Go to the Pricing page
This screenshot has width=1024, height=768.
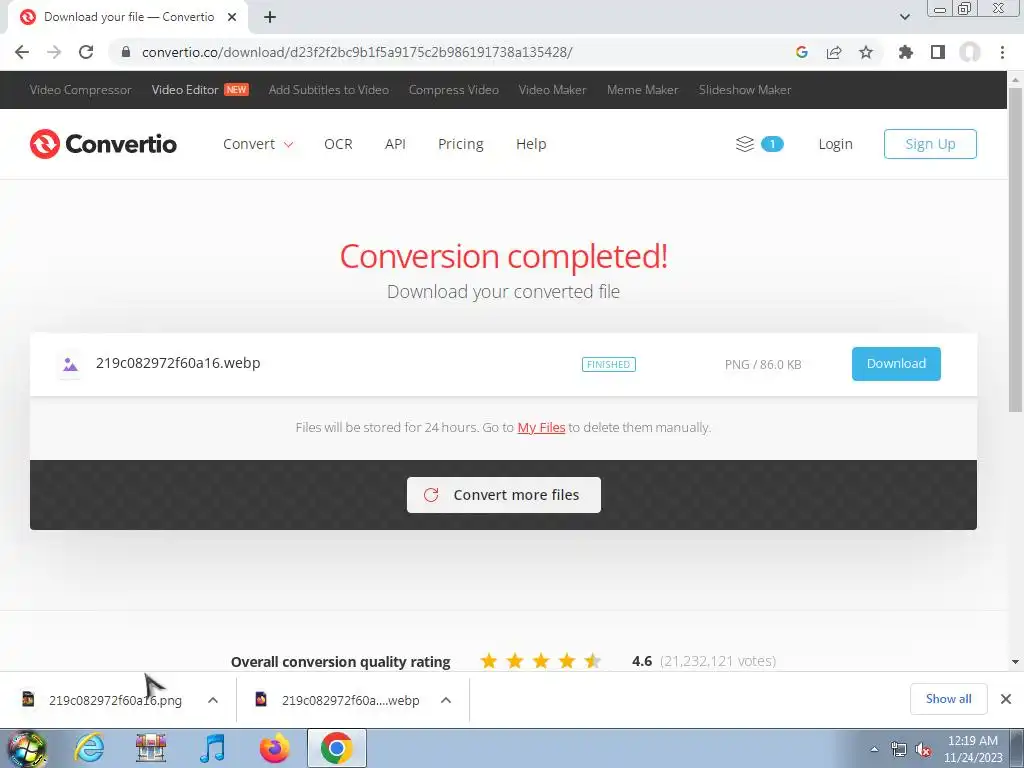[460, 144]
